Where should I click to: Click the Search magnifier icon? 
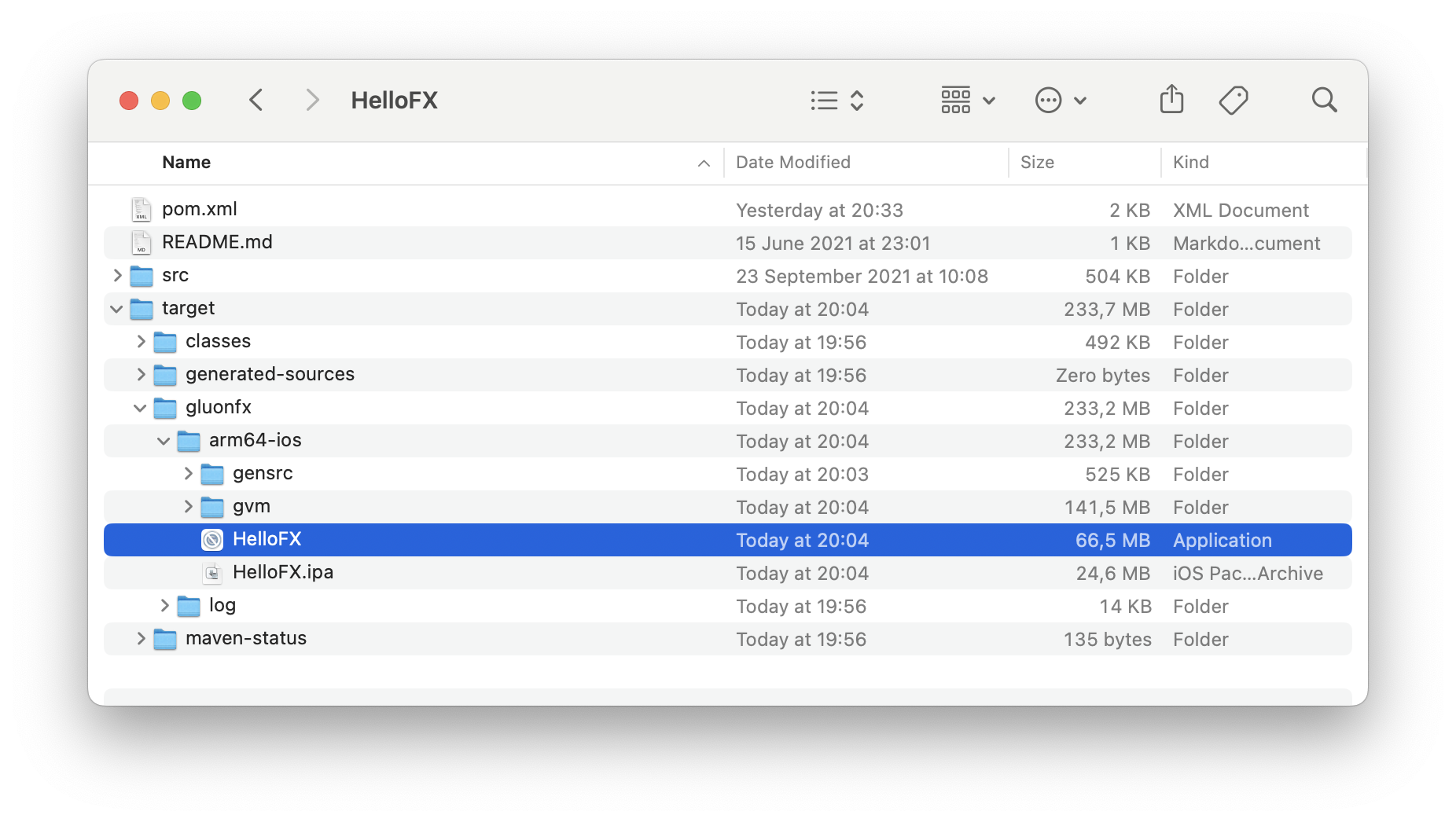tap(1324, 100)
